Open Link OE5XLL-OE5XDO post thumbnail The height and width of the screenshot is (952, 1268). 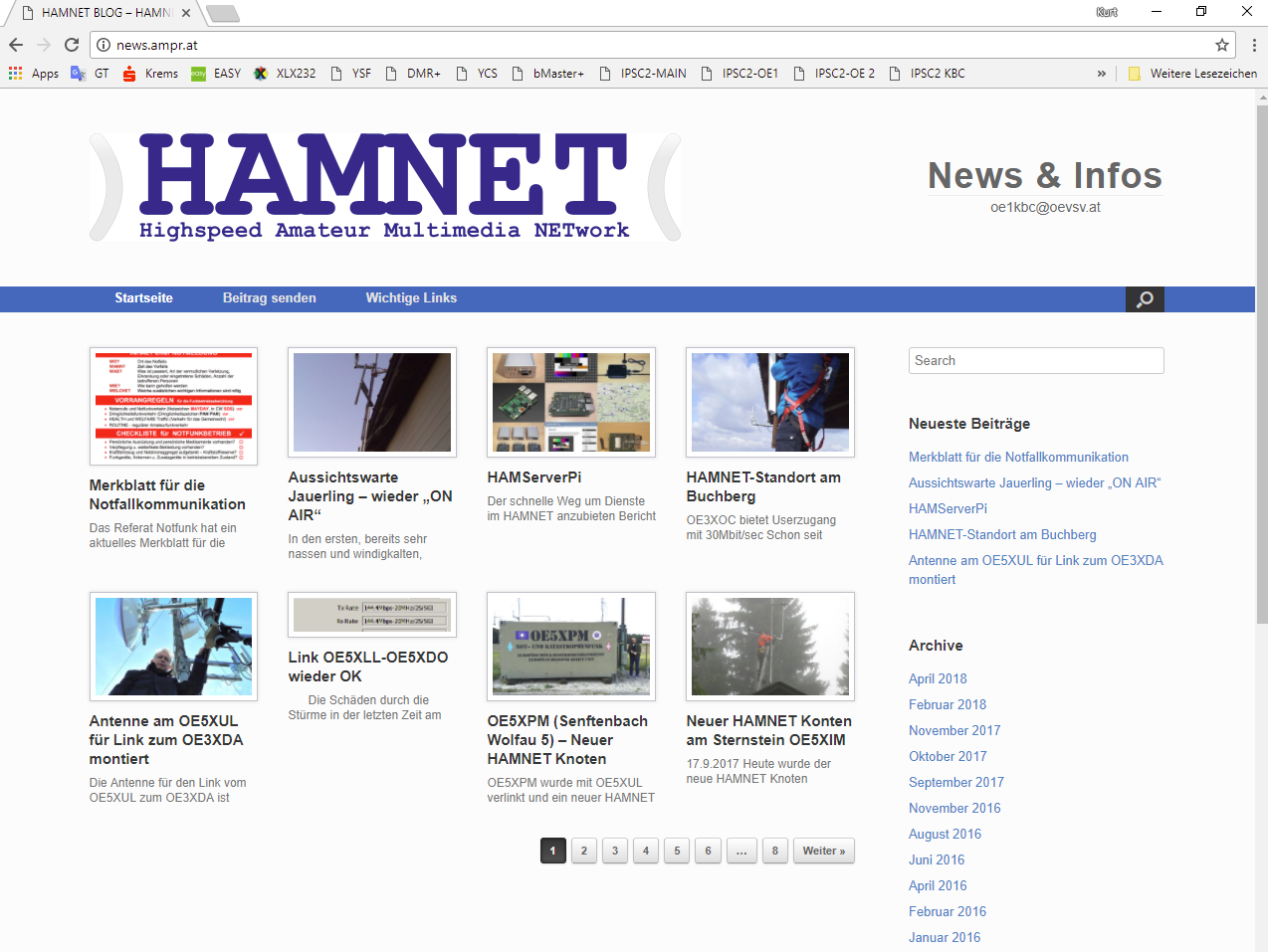pos(372,615)
